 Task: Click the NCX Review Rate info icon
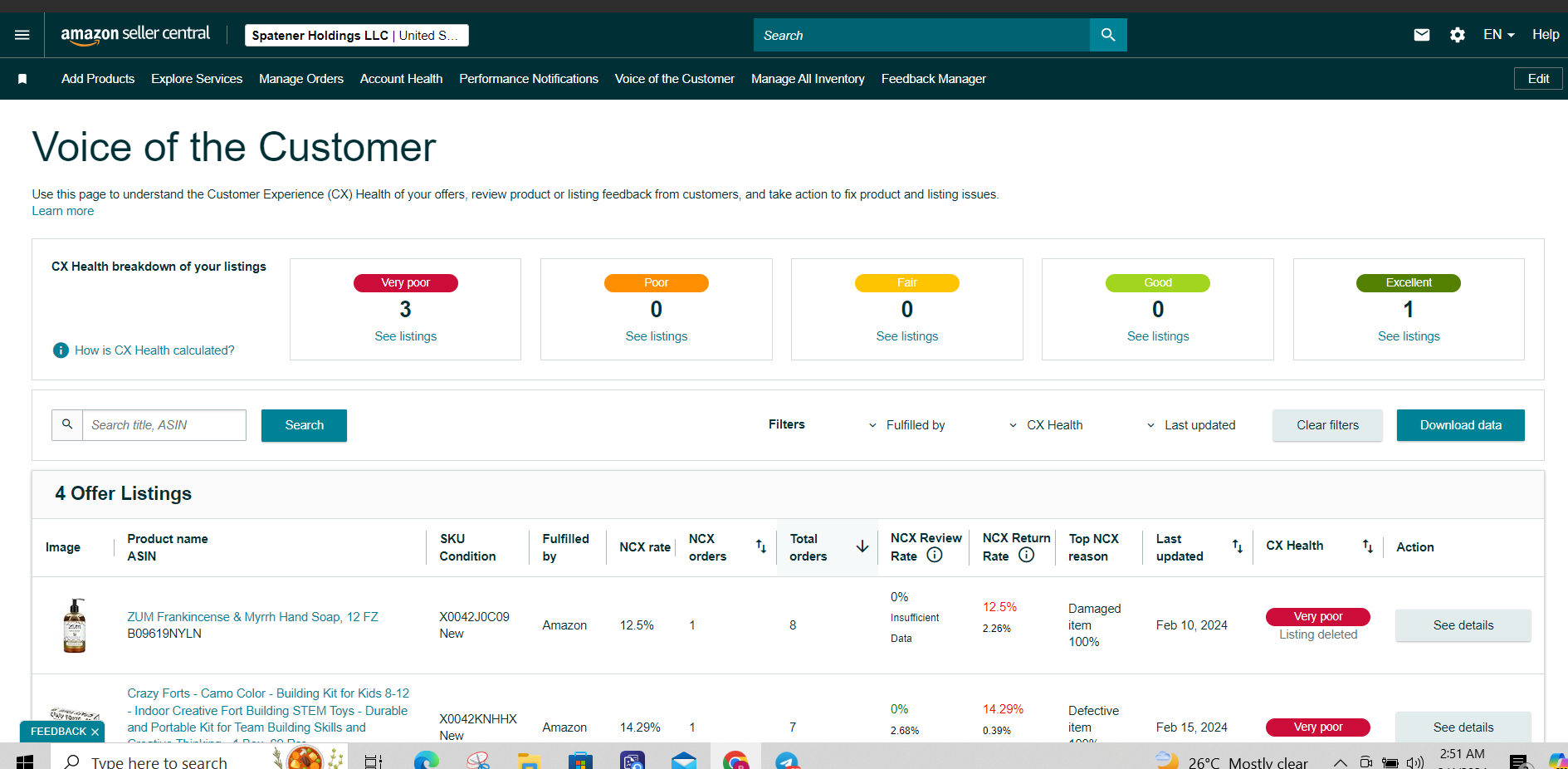pyautogui.click(x=935, y=556)
